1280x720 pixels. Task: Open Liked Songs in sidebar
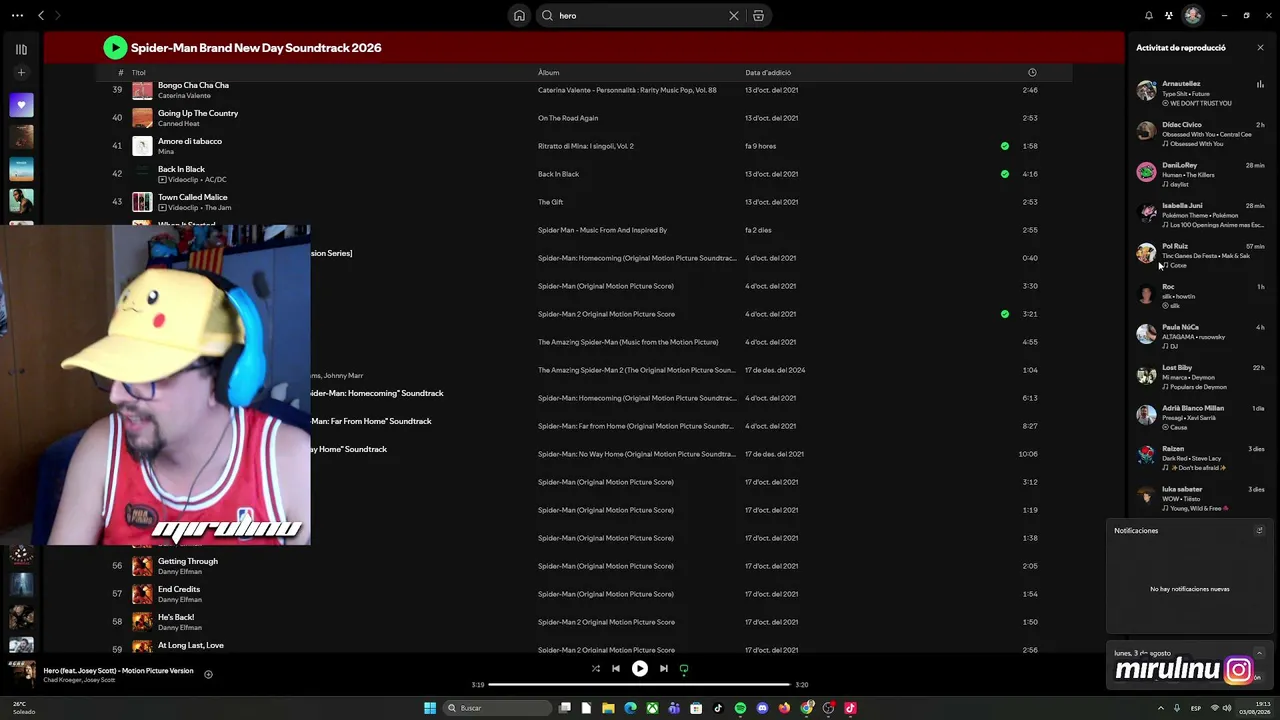pos(21,105)
